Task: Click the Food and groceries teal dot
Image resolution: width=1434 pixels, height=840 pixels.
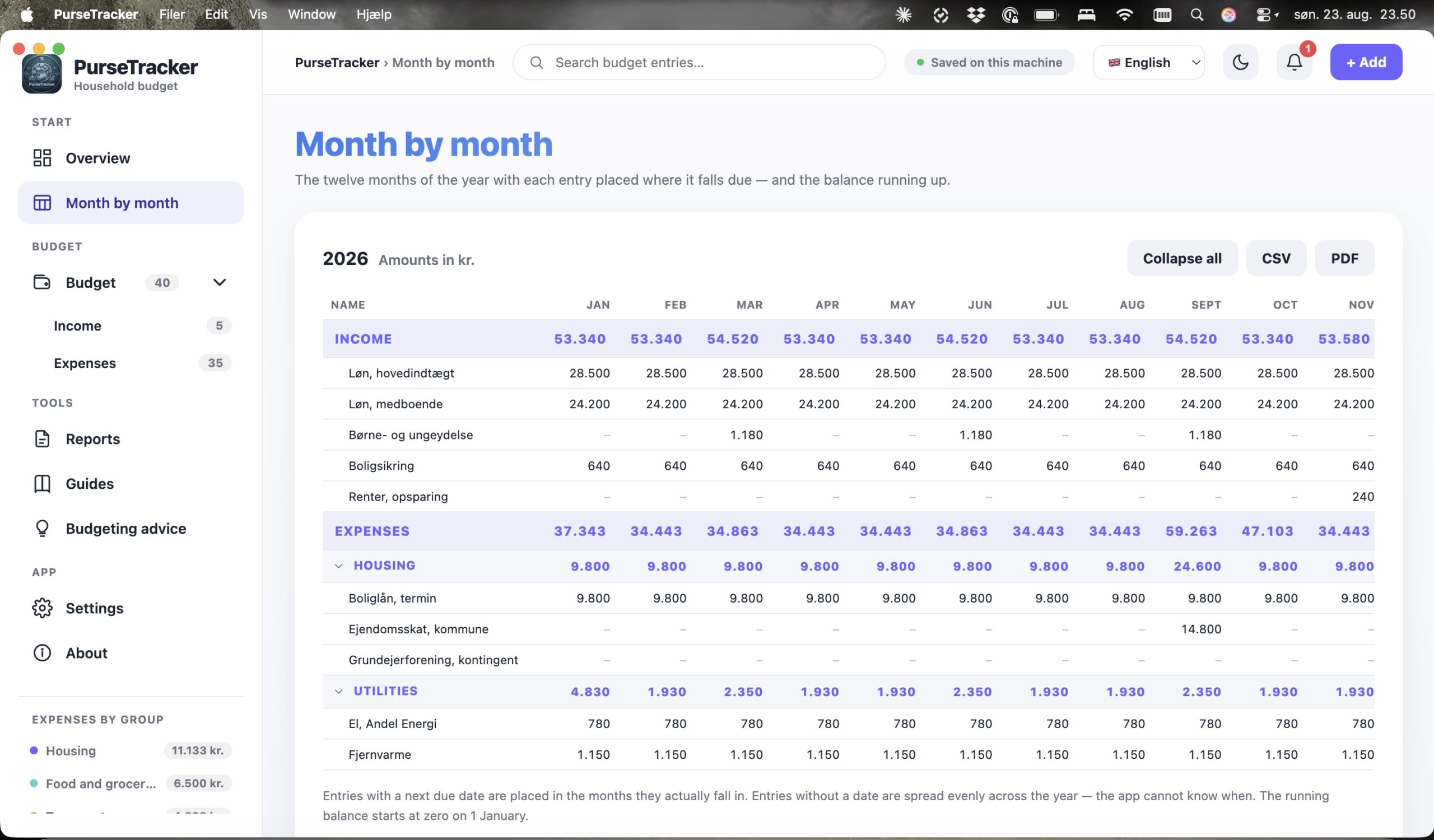Action: 34,783
